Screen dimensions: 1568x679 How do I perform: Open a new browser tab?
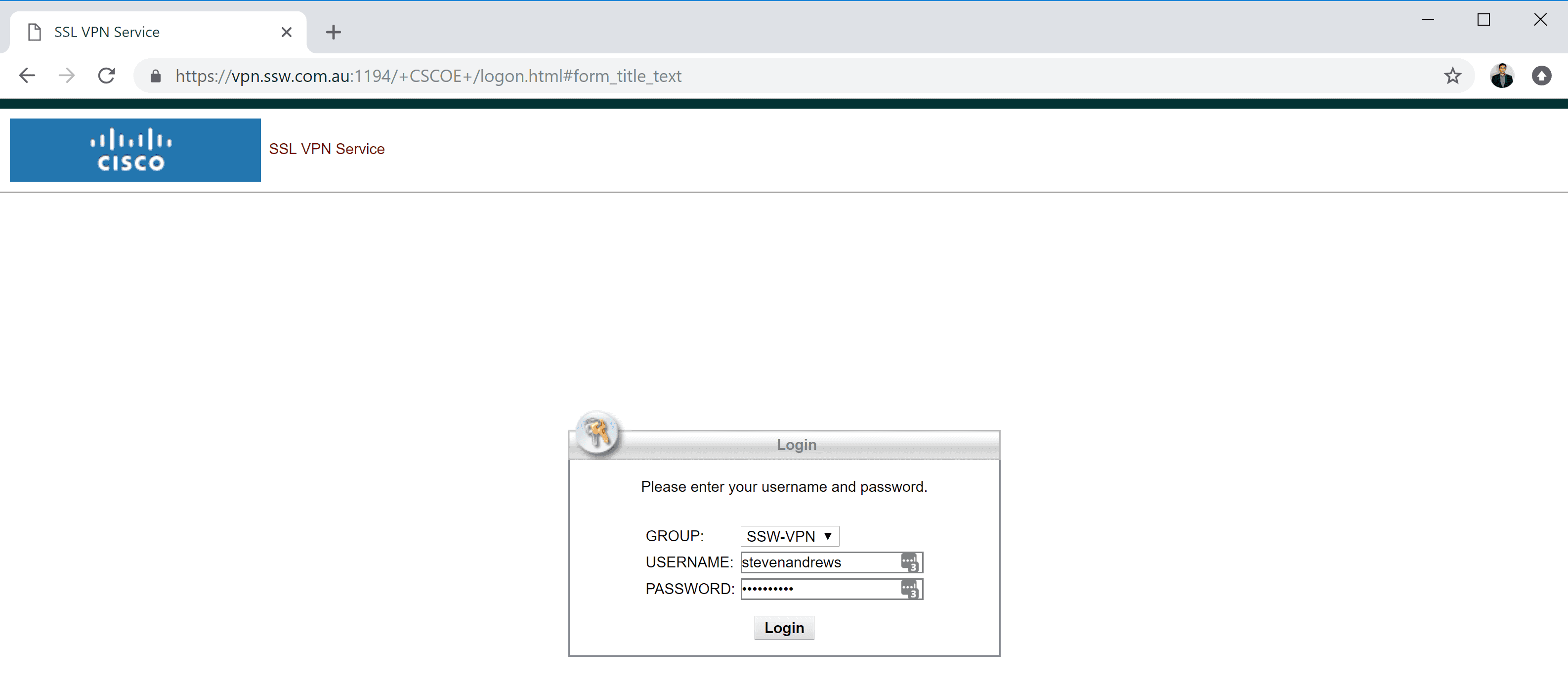333,32
